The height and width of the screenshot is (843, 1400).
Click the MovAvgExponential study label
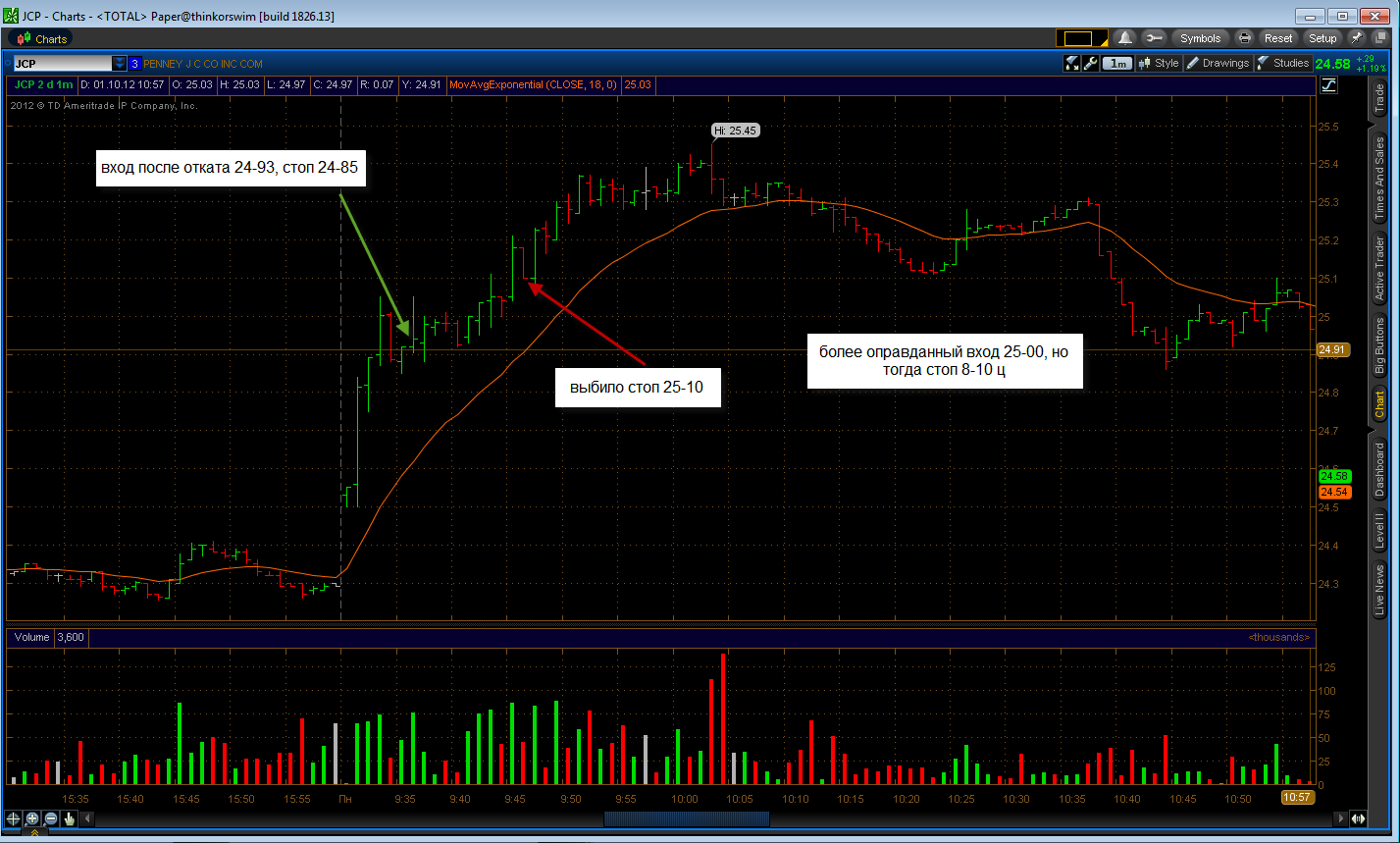click(x=533, y=84)
